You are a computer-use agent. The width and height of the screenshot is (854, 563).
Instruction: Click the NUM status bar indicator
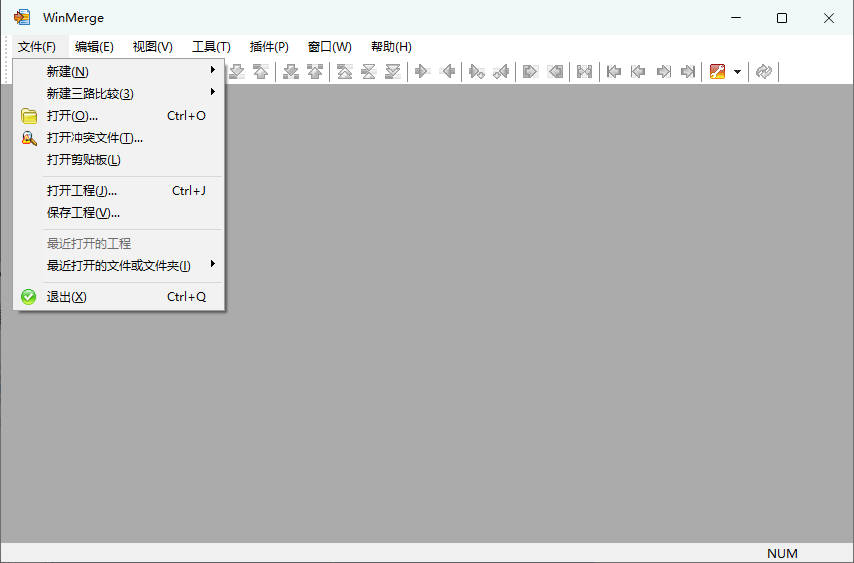[782, 554]
